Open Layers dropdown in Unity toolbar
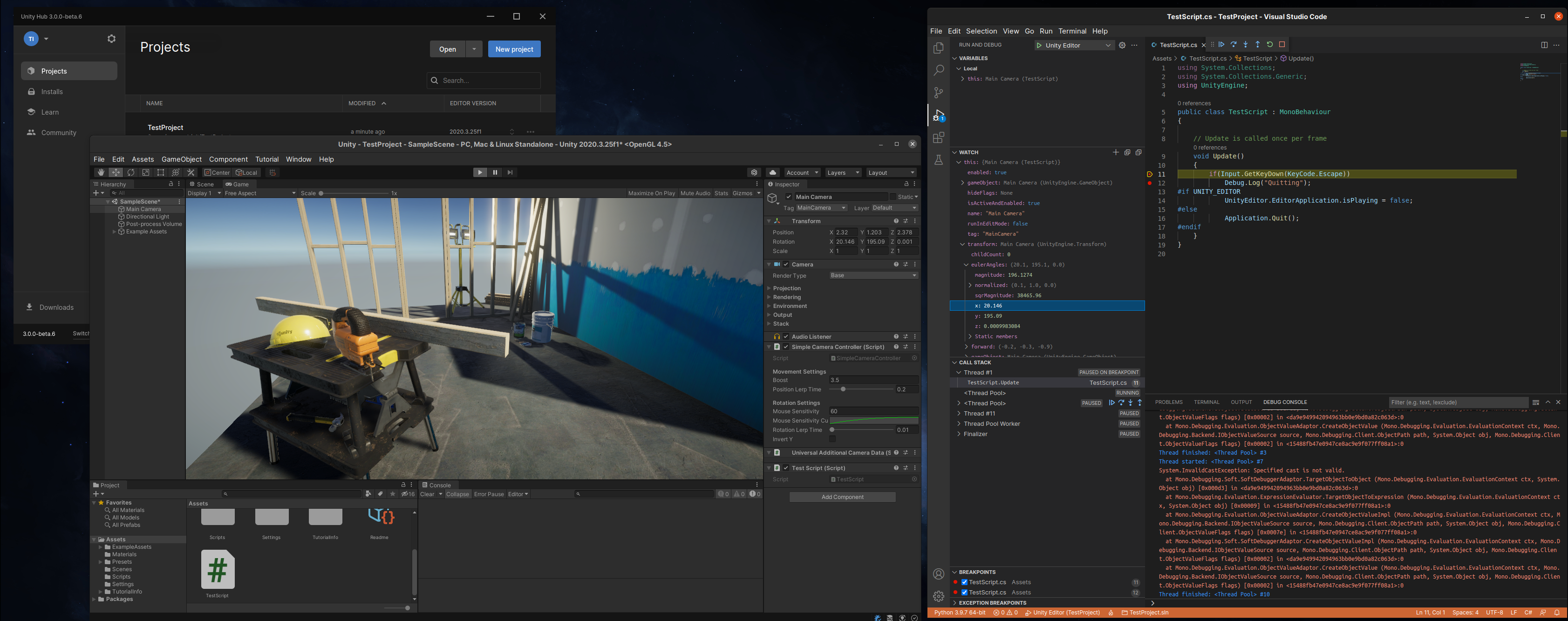Viewport: 1568px width, 621px height. pyautogui.click(x=843, y=173)
